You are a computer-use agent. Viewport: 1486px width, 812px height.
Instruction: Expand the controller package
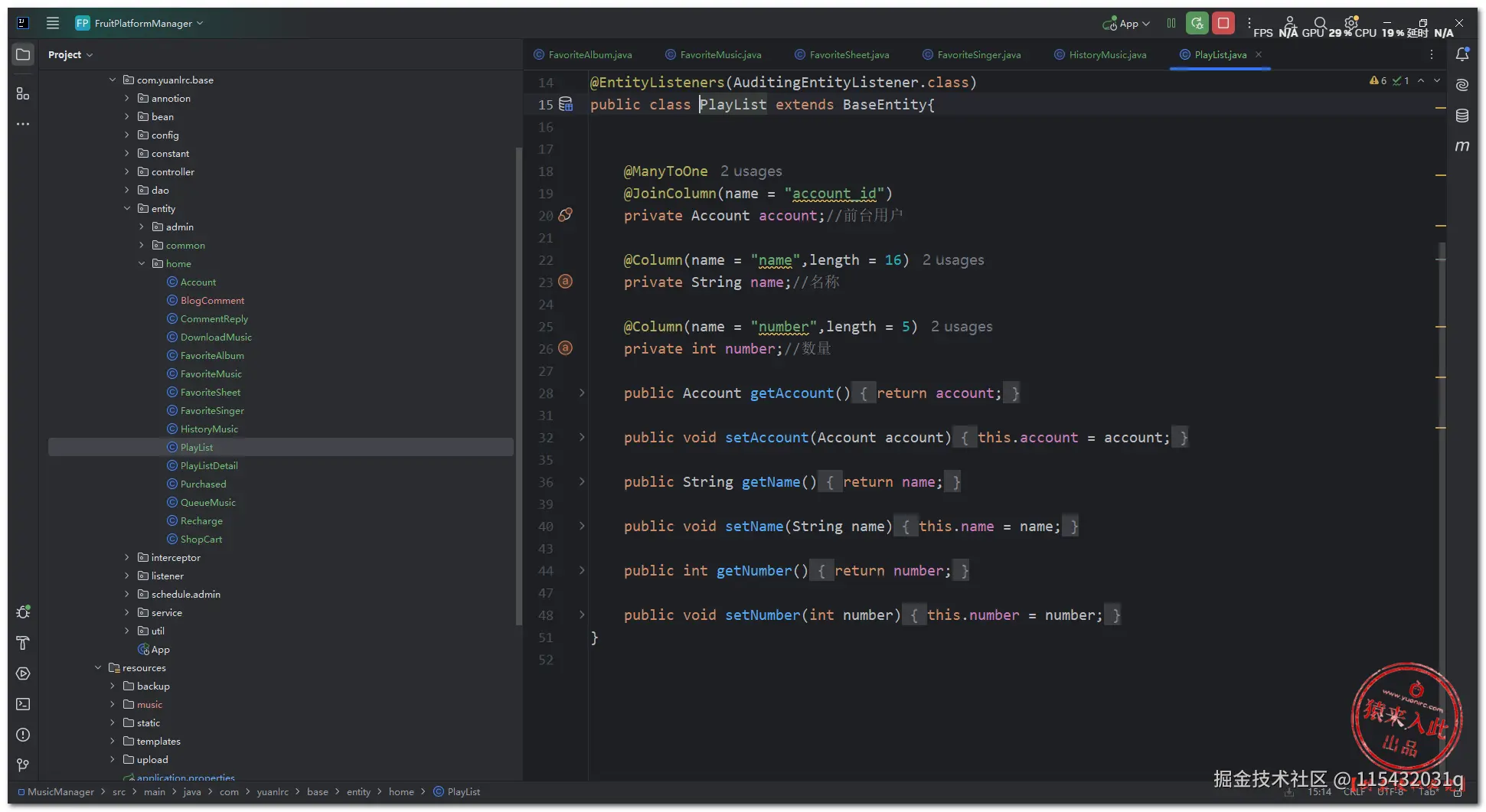coord(127,171)
